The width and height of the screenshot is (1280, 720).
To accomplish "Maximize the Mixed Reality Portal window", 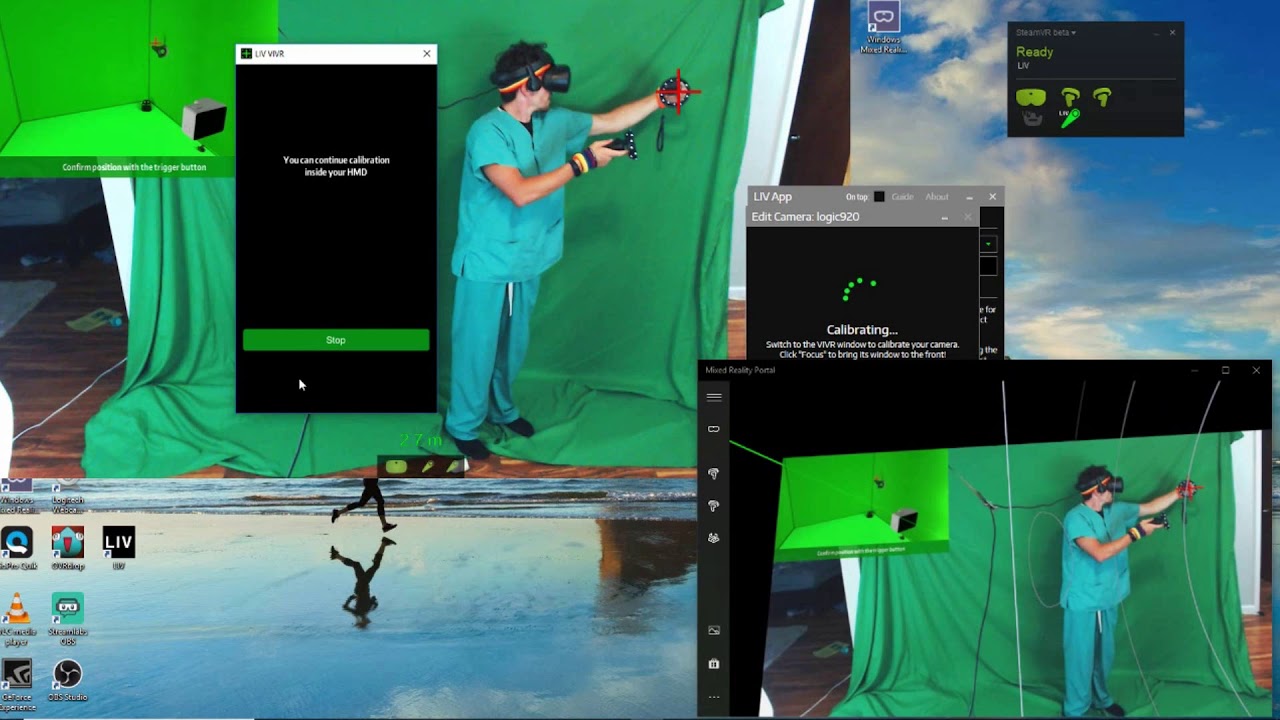I will 1225,370.
